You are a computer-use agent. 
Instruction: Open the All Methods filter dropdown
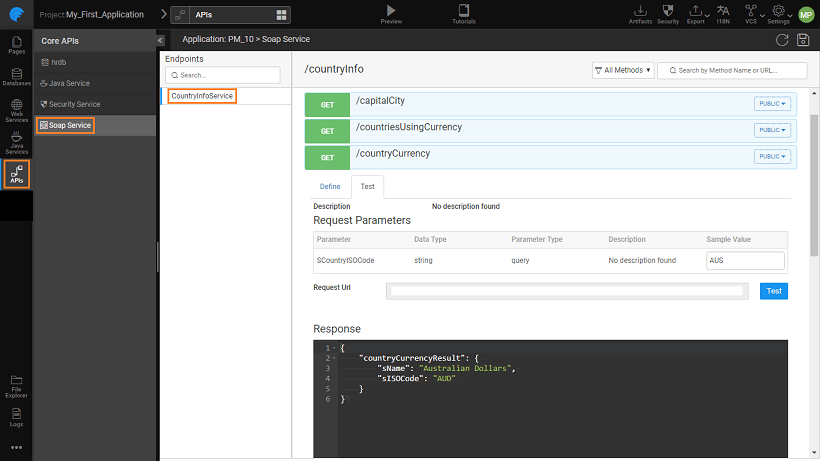(622, 70)
